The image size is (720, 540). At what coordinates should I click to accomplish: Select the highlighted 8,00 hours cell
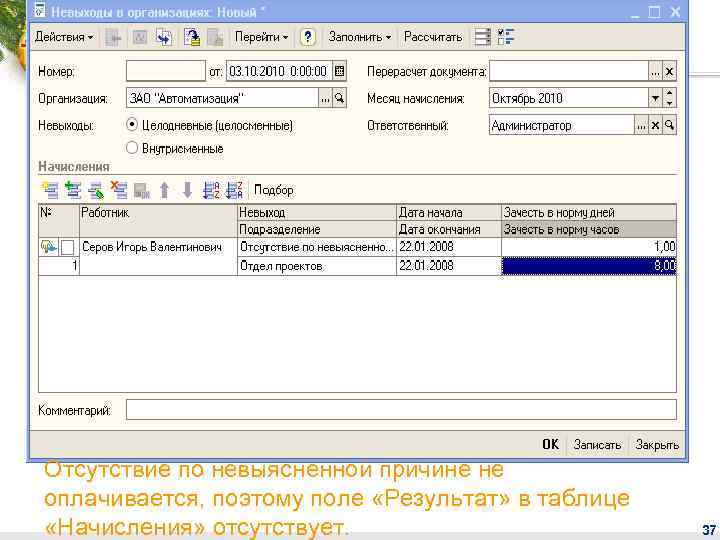click(x=589, y=266)
